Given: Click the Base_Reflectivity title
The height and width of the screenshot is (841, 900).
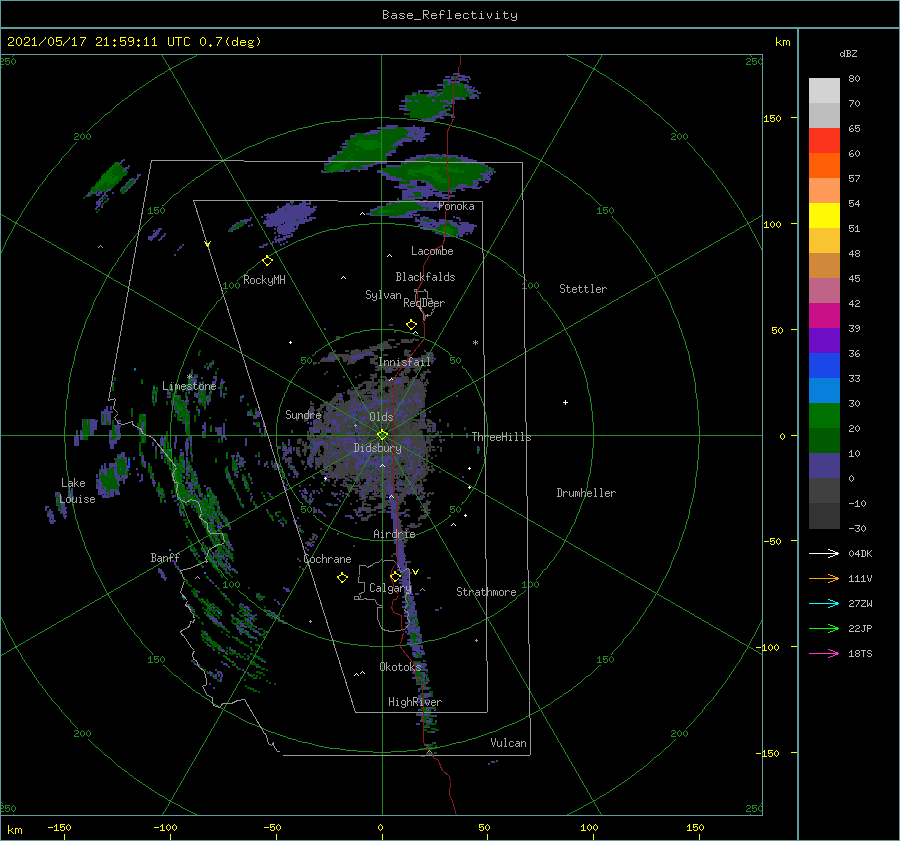Looking at the screenshot, I should (x=450, y=15).
